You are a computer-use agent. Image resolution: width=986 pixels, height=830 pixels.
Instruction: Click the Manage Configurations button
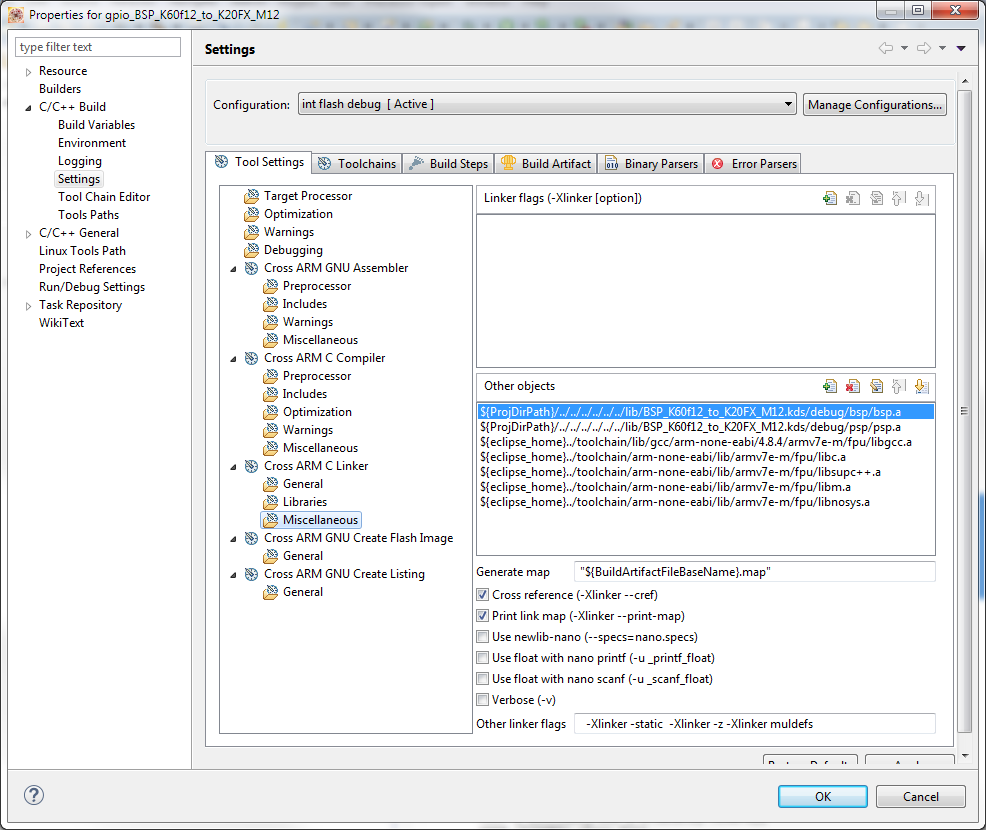[875, 104]
